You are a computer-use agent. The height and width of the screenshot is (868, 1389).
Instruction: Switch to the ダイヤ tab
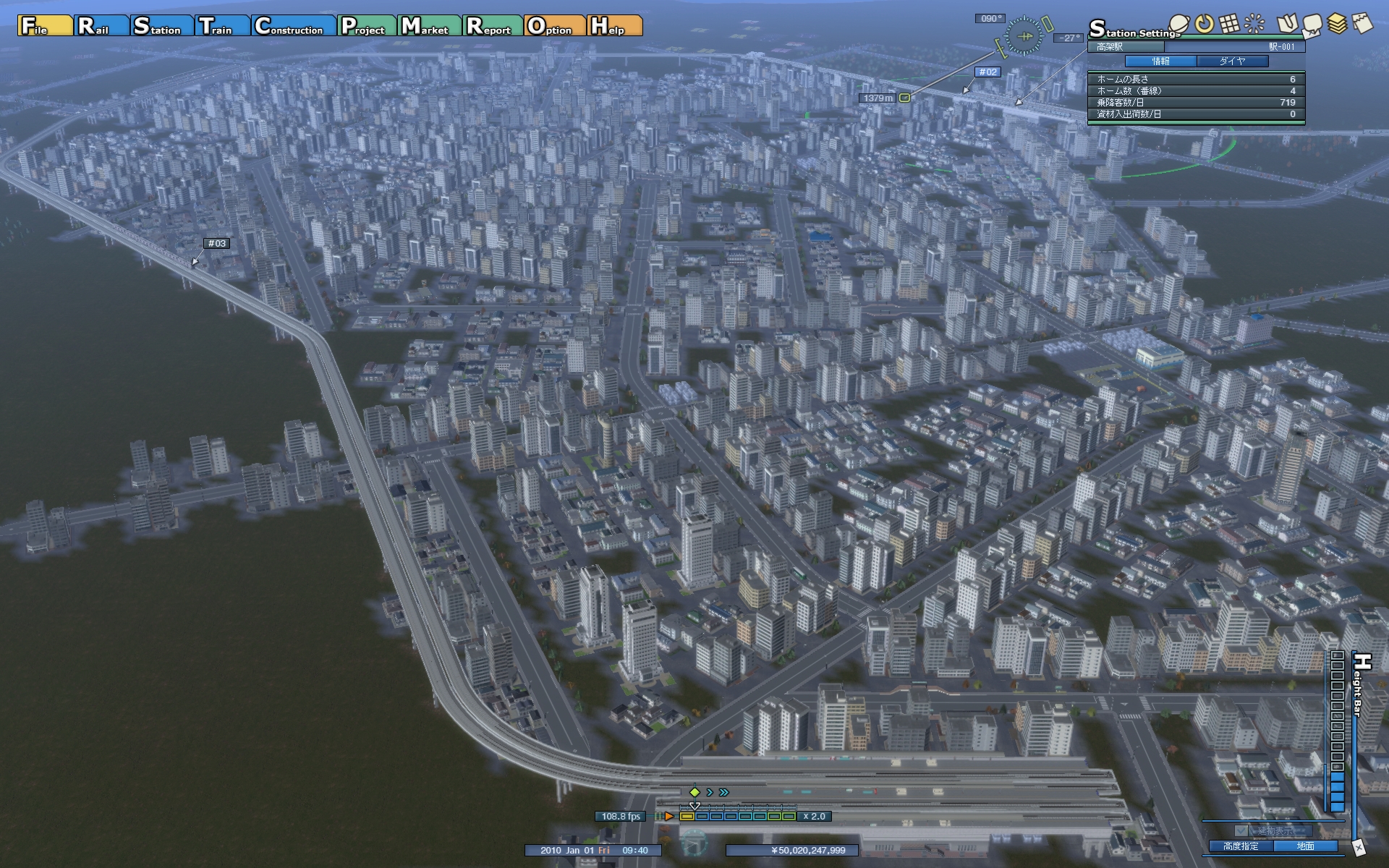click(x=1232, y=61)
